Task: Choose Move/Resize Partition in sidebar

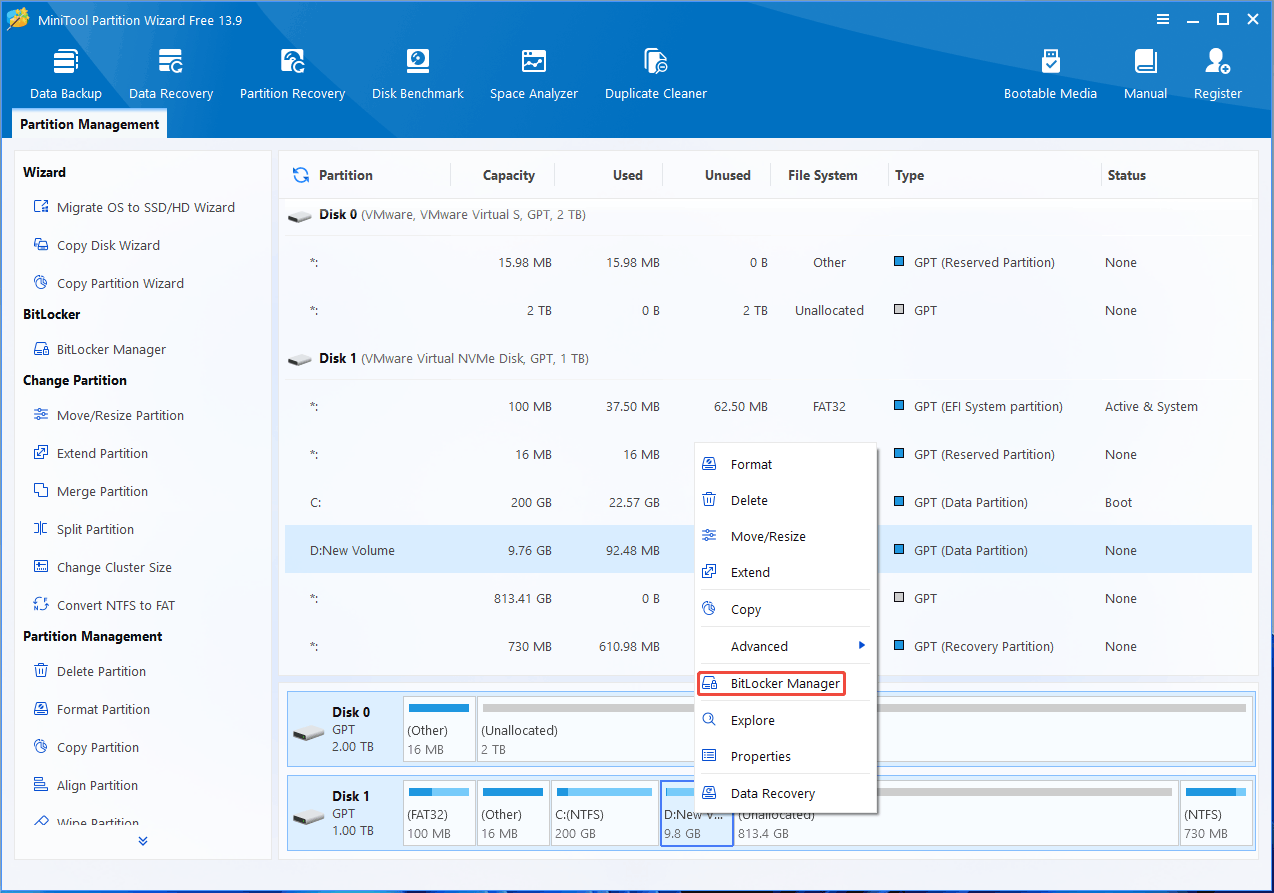Action: tap(108, 415)
